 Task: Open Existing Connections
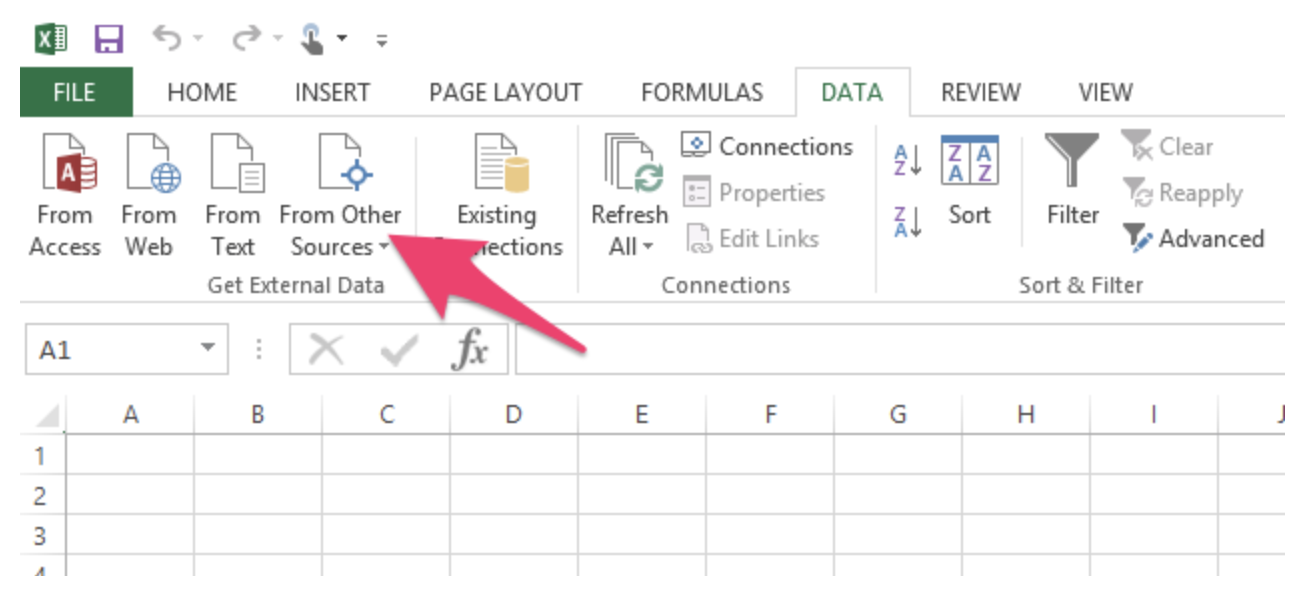tap(496, 193)
